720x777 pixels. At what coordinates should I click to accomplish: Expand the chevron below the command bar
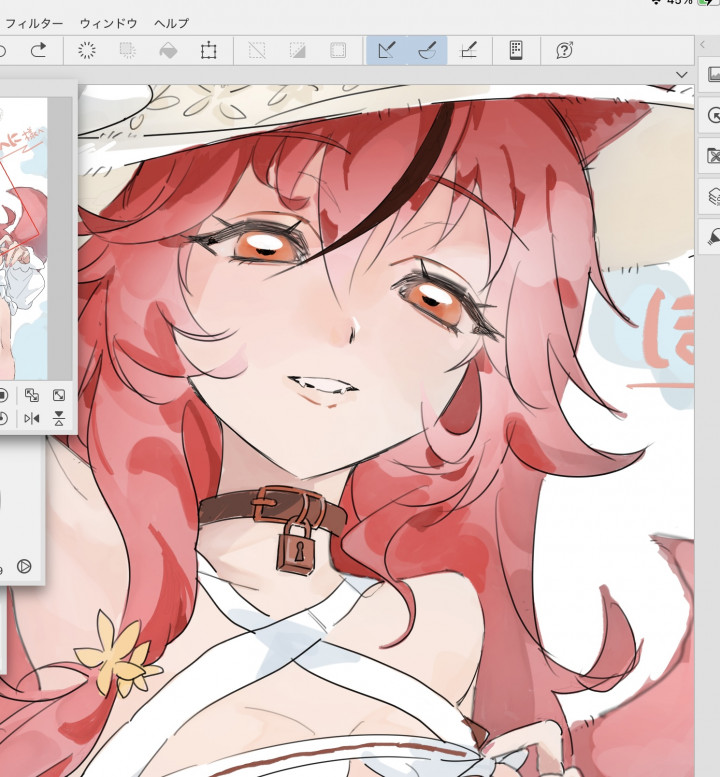pos(682,75)
